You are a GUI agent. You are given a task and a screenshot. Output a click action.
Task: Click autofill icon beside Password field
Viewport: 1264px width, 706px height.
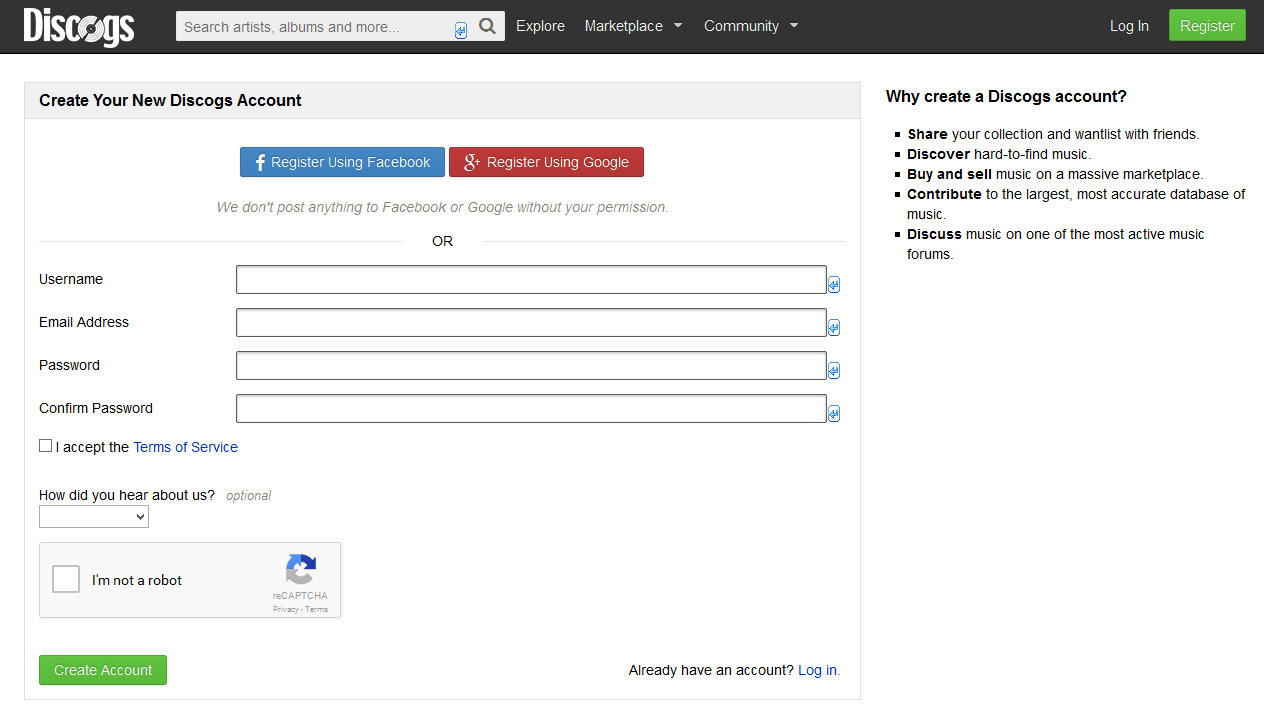[x=834, y=371]
